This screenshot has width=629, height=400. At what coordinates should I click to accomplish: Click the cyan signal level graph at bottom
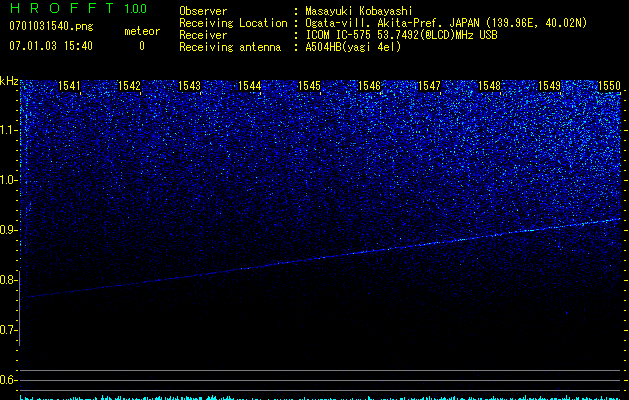[321, 398]
